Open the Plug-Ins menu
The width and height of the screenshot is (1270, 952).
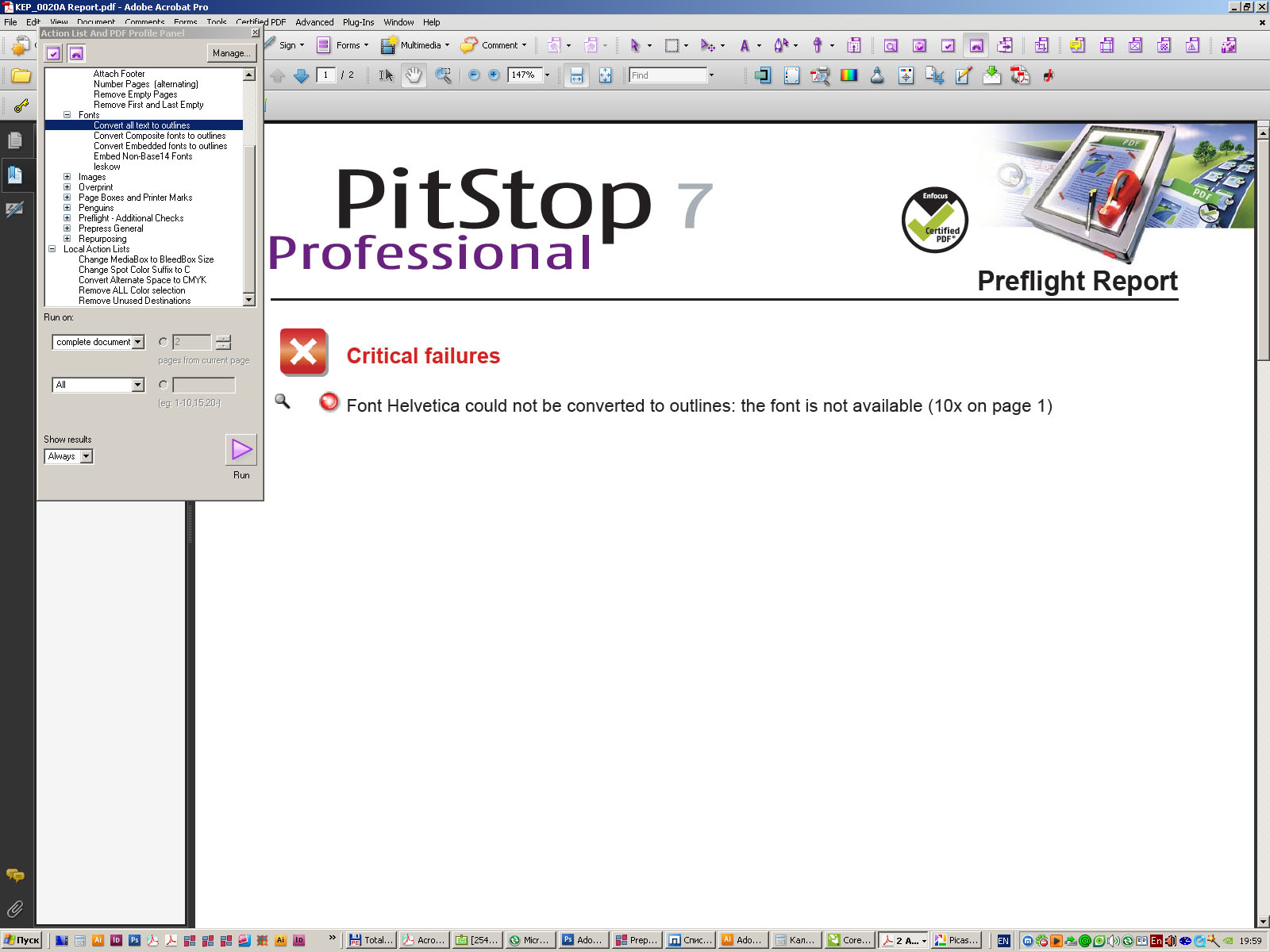click(x=358, y=22)
